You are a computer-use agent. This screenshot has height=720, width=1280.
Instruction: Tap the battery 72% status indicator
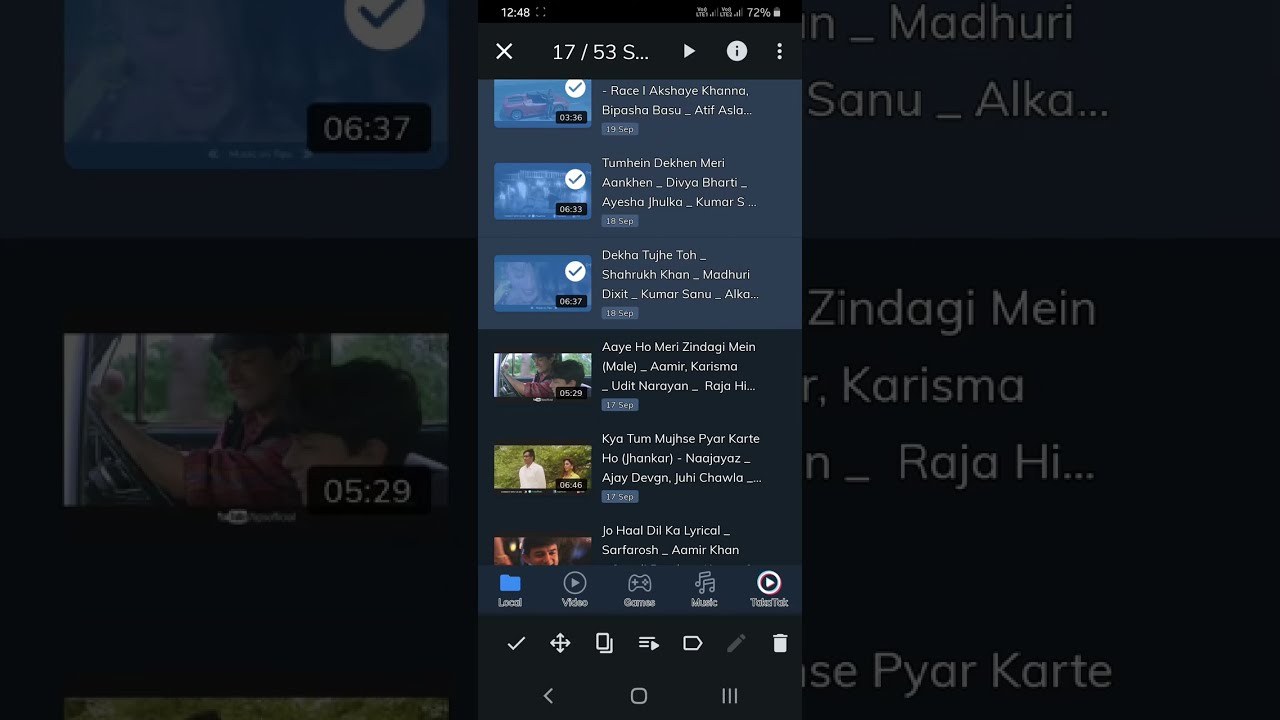764,12
